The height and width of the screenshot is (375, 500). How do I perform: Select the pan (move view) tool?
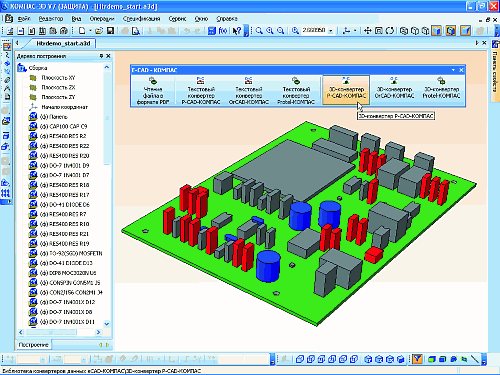(x=367, y=31)
